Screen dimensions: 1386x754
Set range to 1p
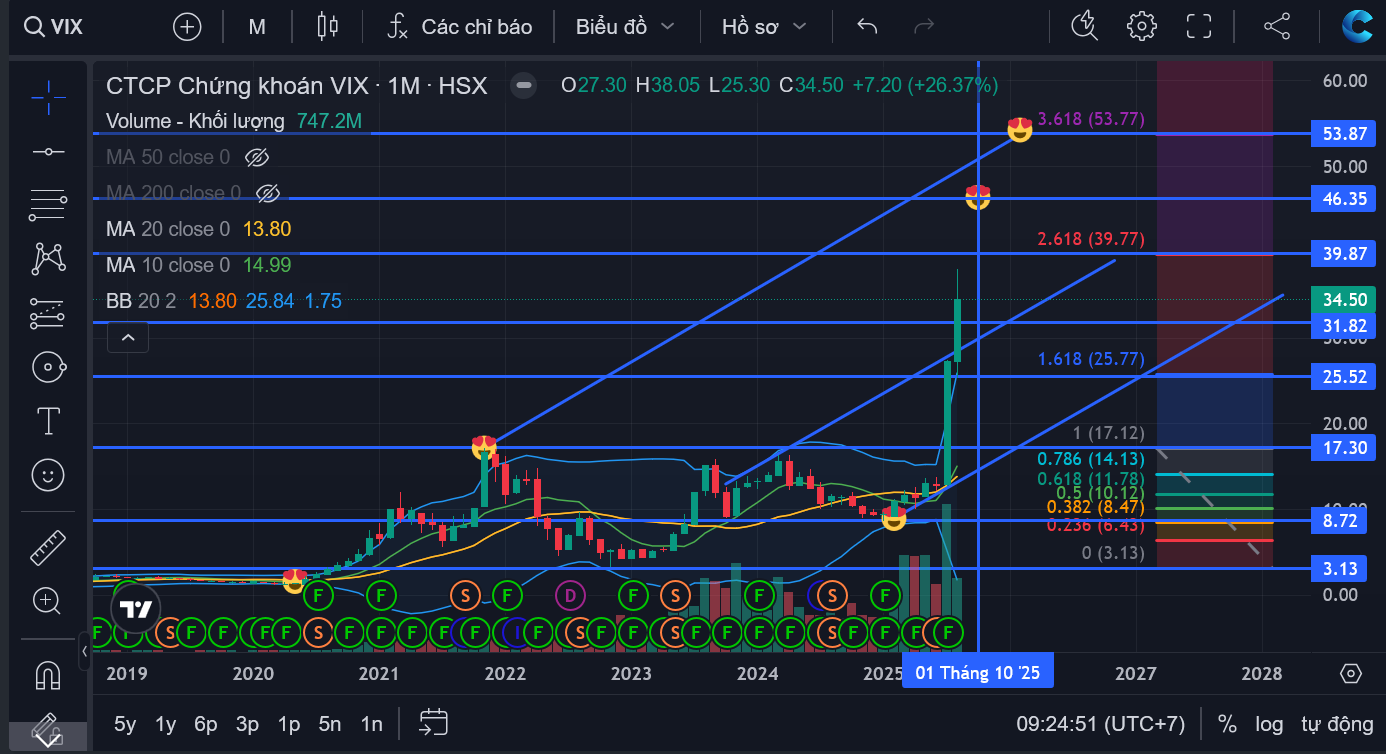pyautogui.click(x=289, y=724)
